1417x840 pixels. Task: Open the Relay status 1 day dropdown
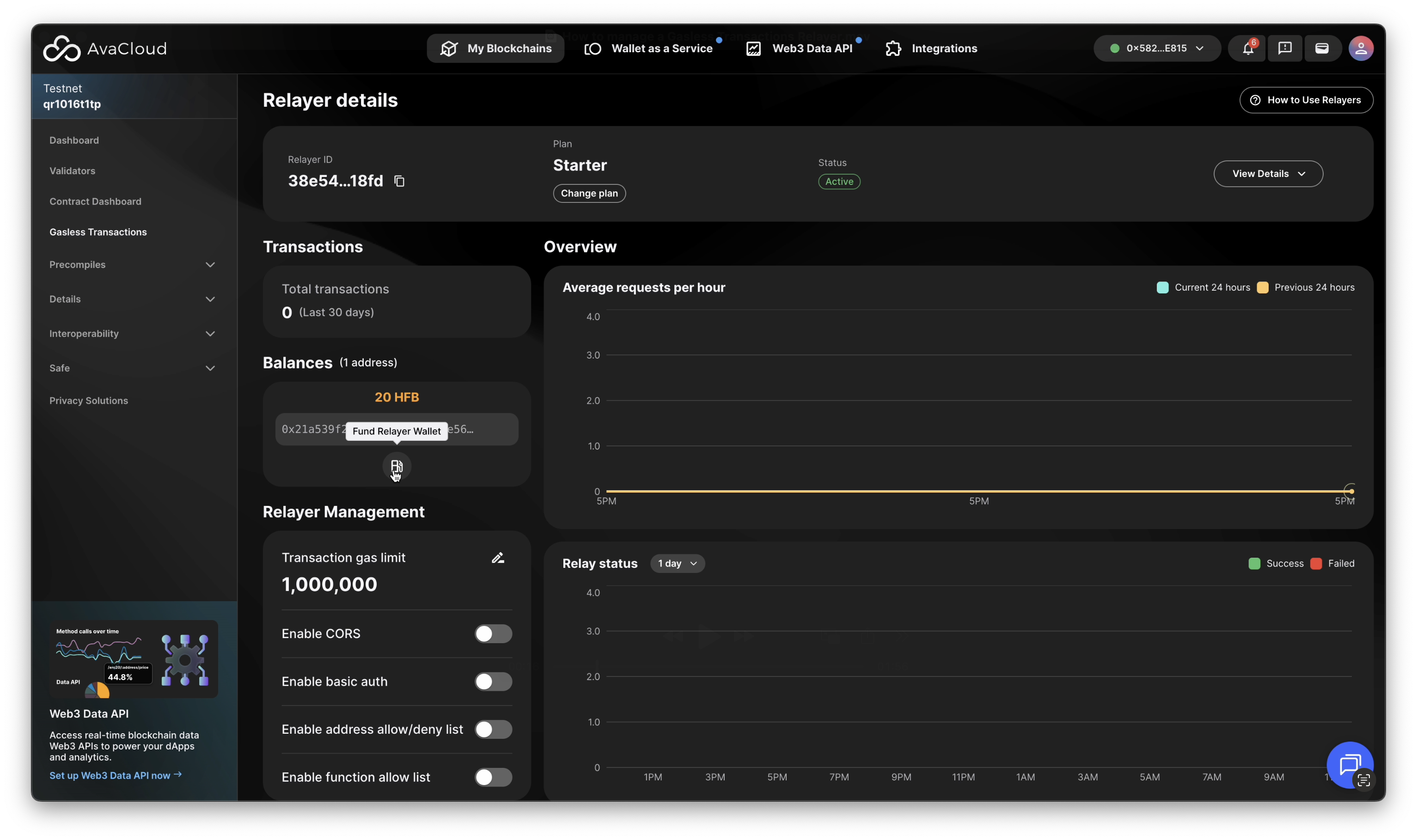[x=677, y=563]
